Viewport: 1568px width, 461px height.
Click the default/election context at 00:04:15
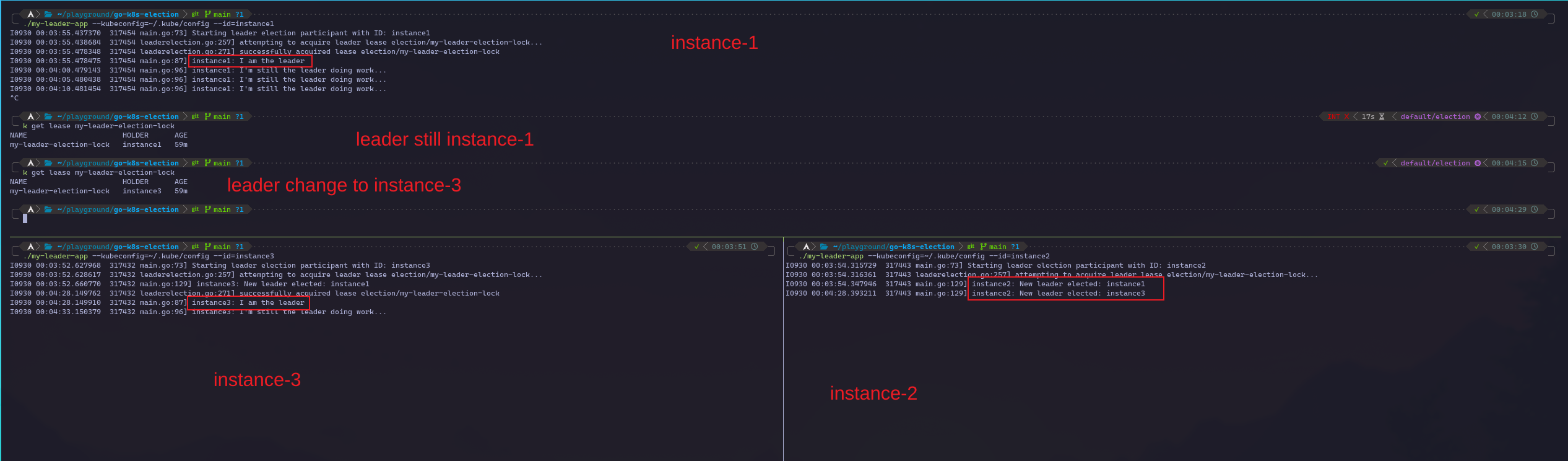coord(1435,163)
